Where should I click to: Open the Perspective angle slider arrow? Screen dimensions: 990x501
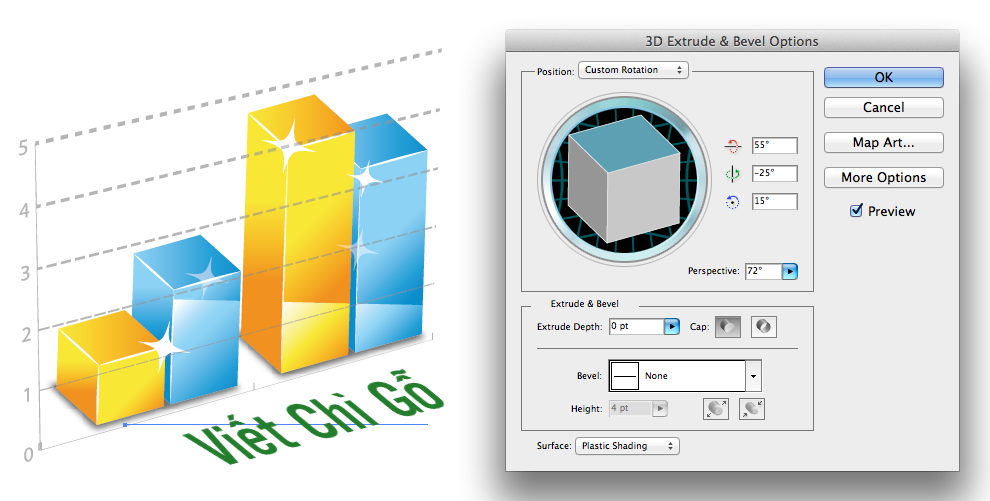pos(790,271)
